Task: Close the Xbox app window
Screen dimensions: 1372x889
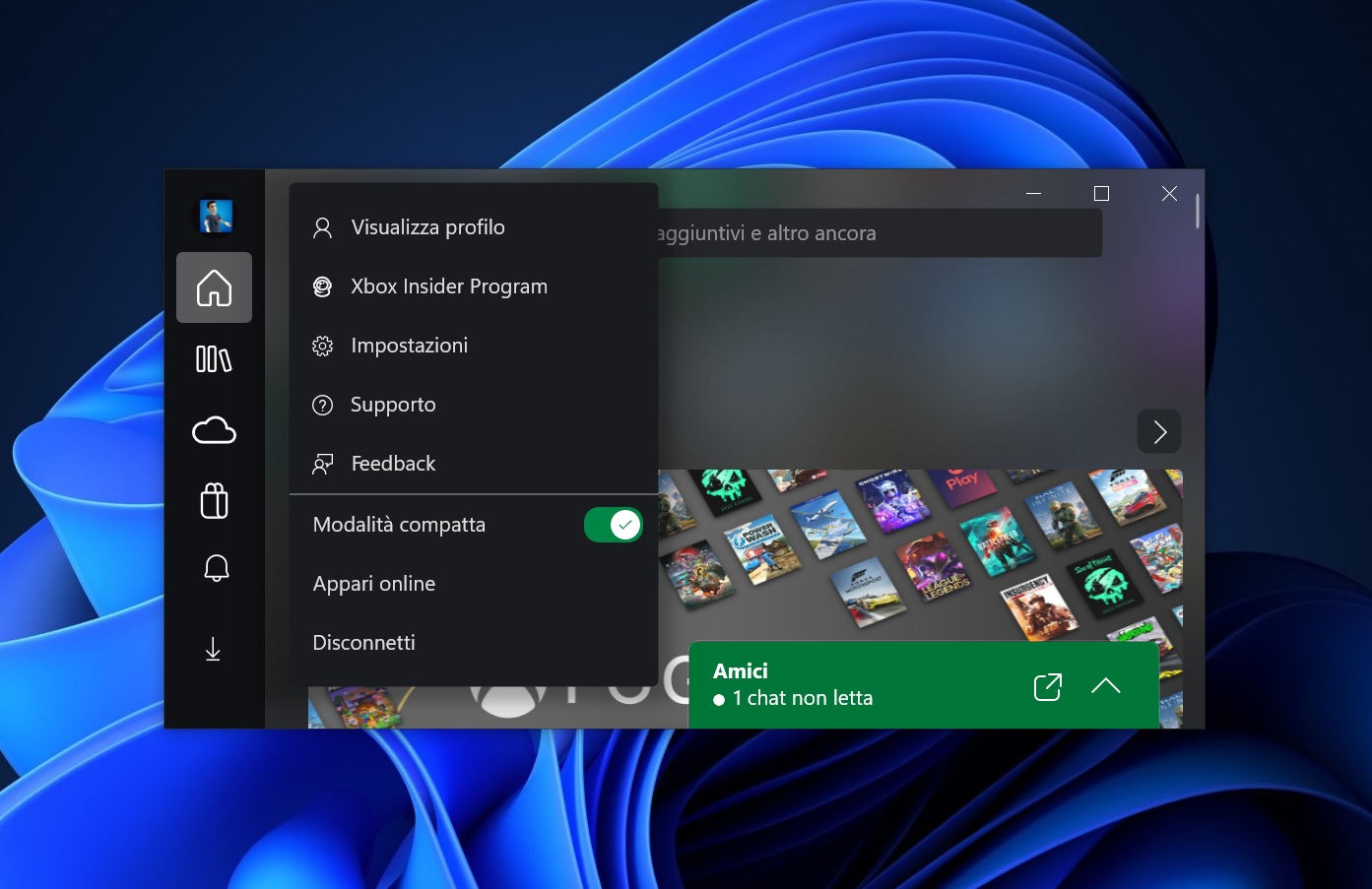Action: (1169, 194)
